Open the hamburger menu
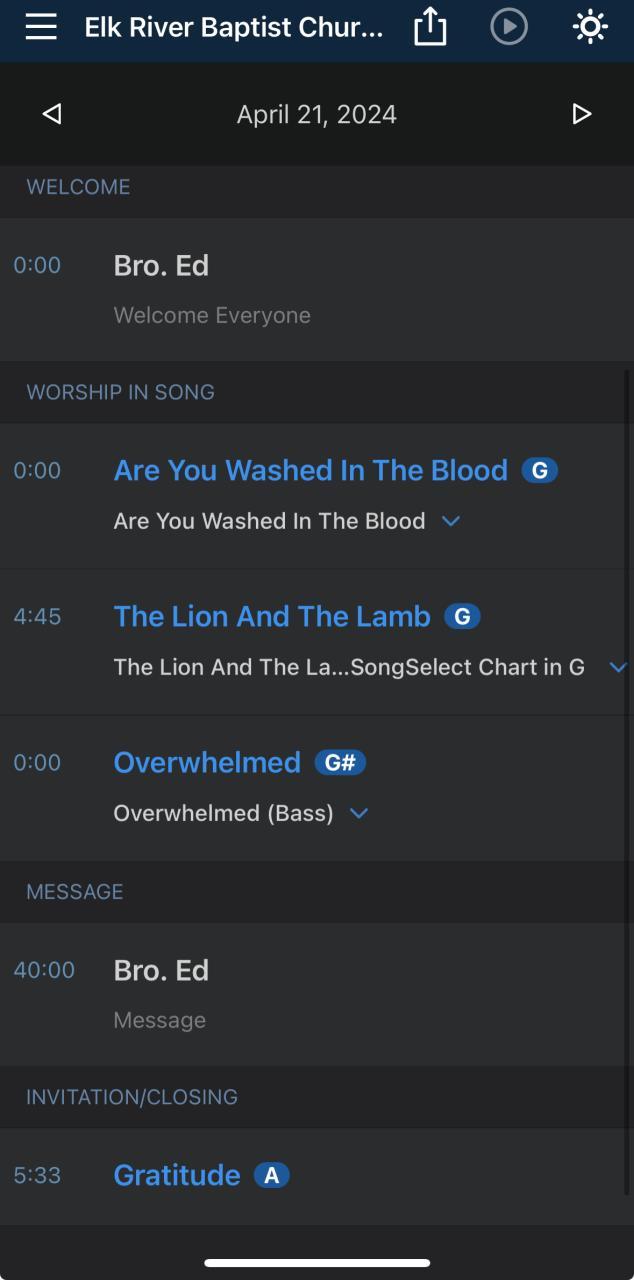The image size is (634, 1280). coord(41,27)
